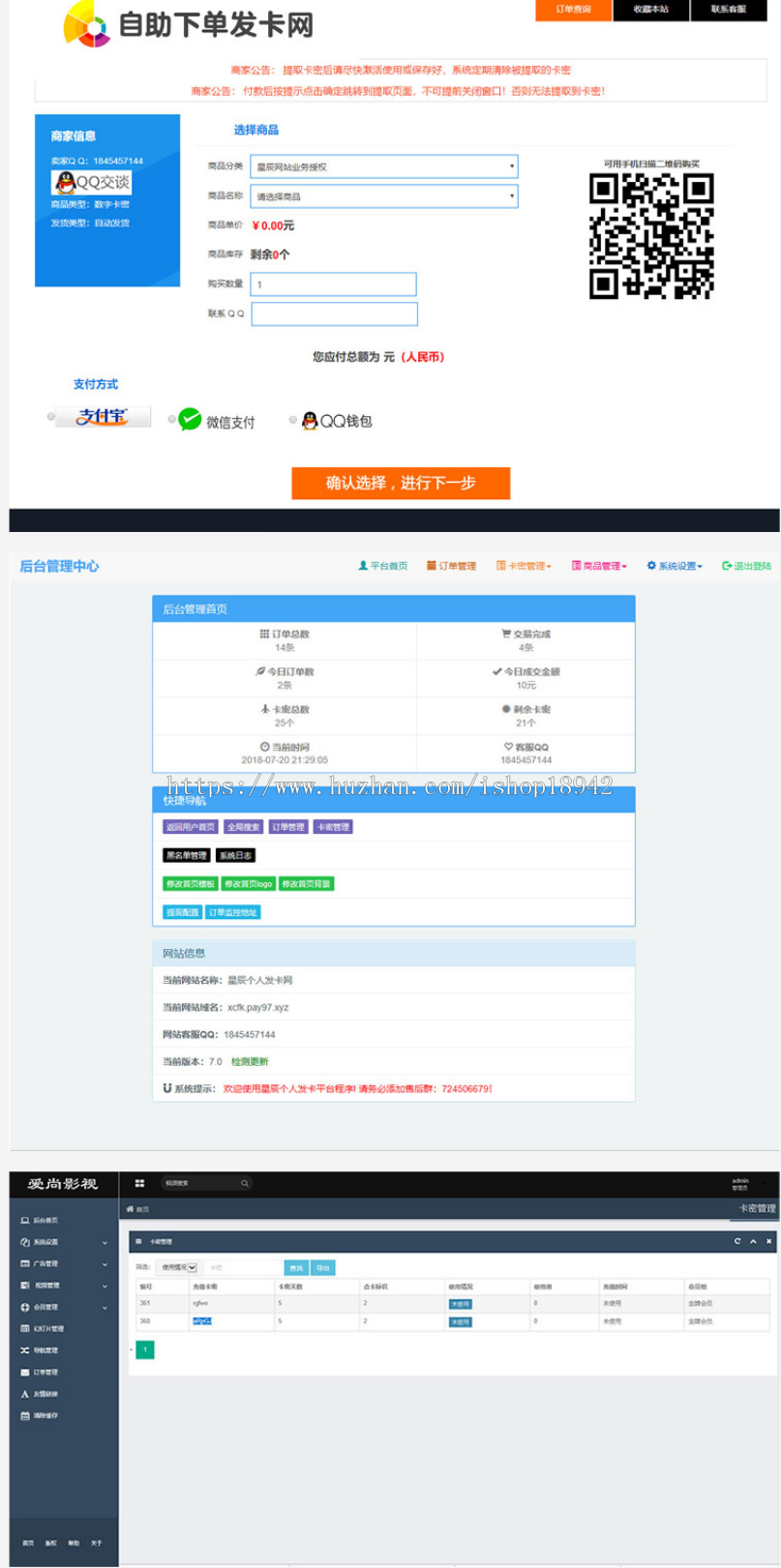Click the 修改首页模板 button
The height and width of the screenshot is (1568, 781).
point(190,883)
